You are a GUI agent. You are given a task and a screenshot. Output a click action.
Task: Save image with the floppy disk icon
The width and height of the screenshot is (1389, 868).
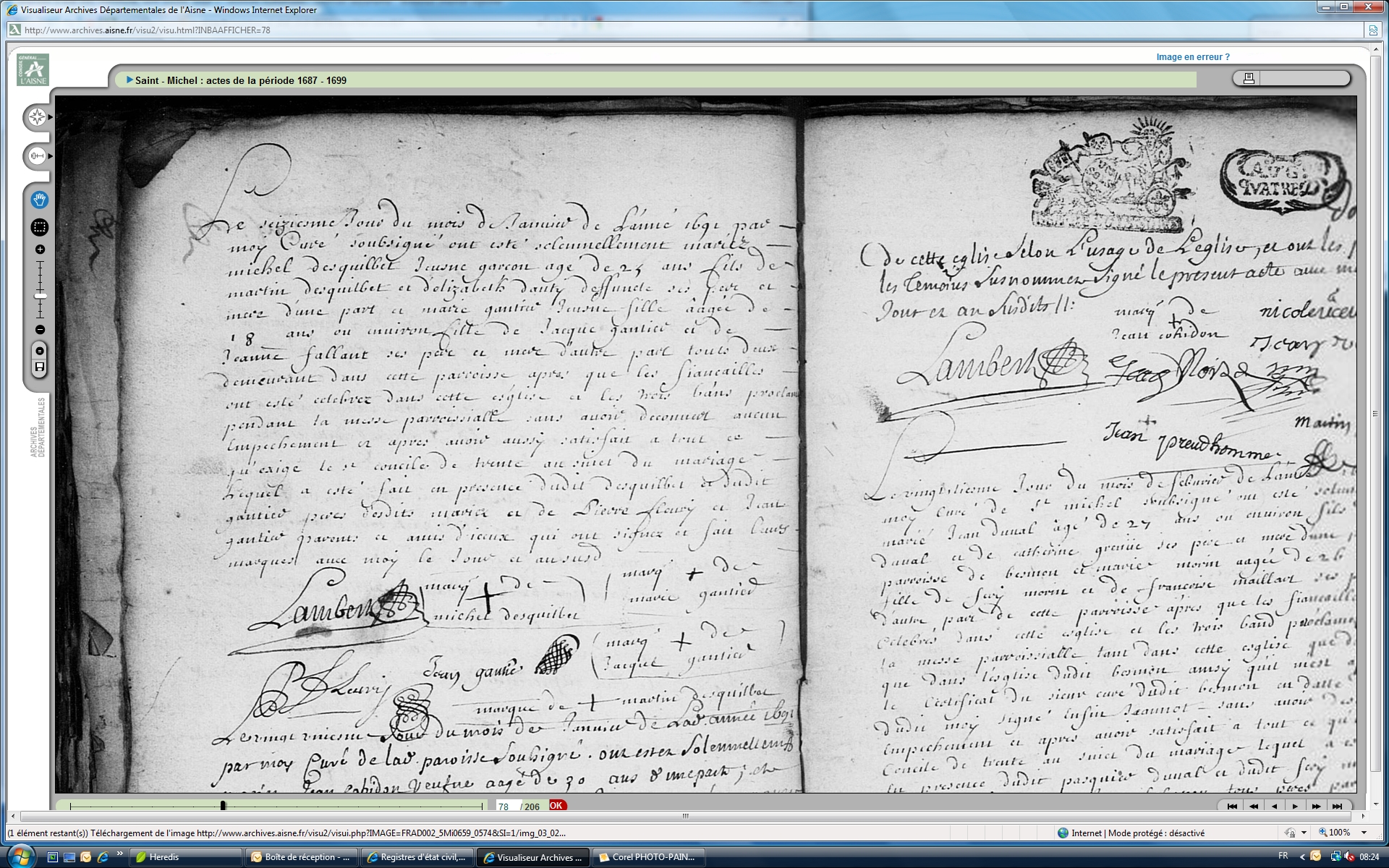click(x=40, y=367)
